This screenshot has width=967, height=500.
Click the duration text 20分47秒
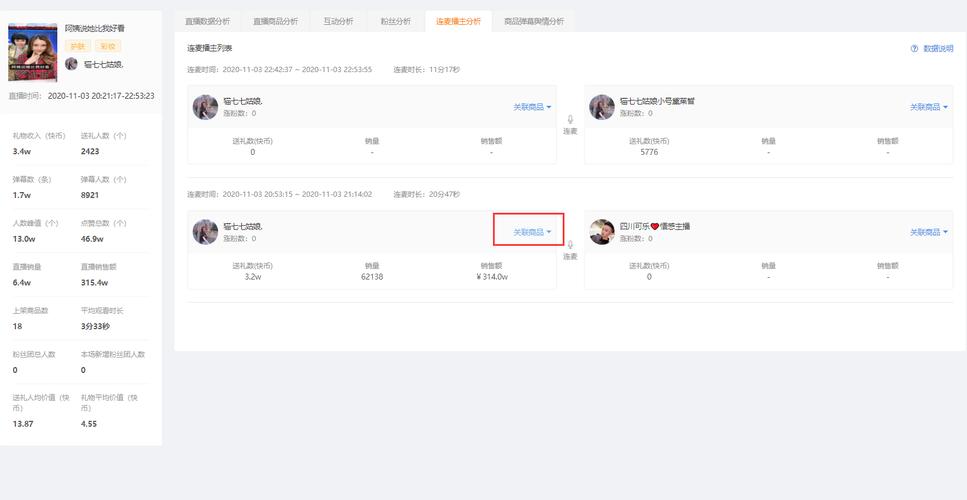444,194
